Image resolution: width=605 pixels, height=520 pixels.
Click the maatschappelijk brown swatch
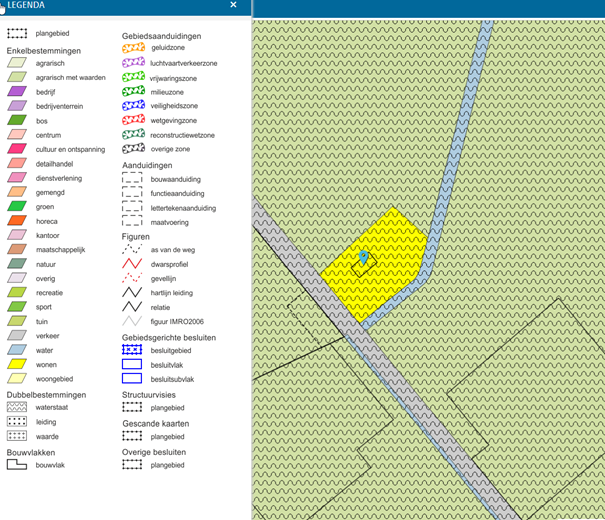coord(17,250)
